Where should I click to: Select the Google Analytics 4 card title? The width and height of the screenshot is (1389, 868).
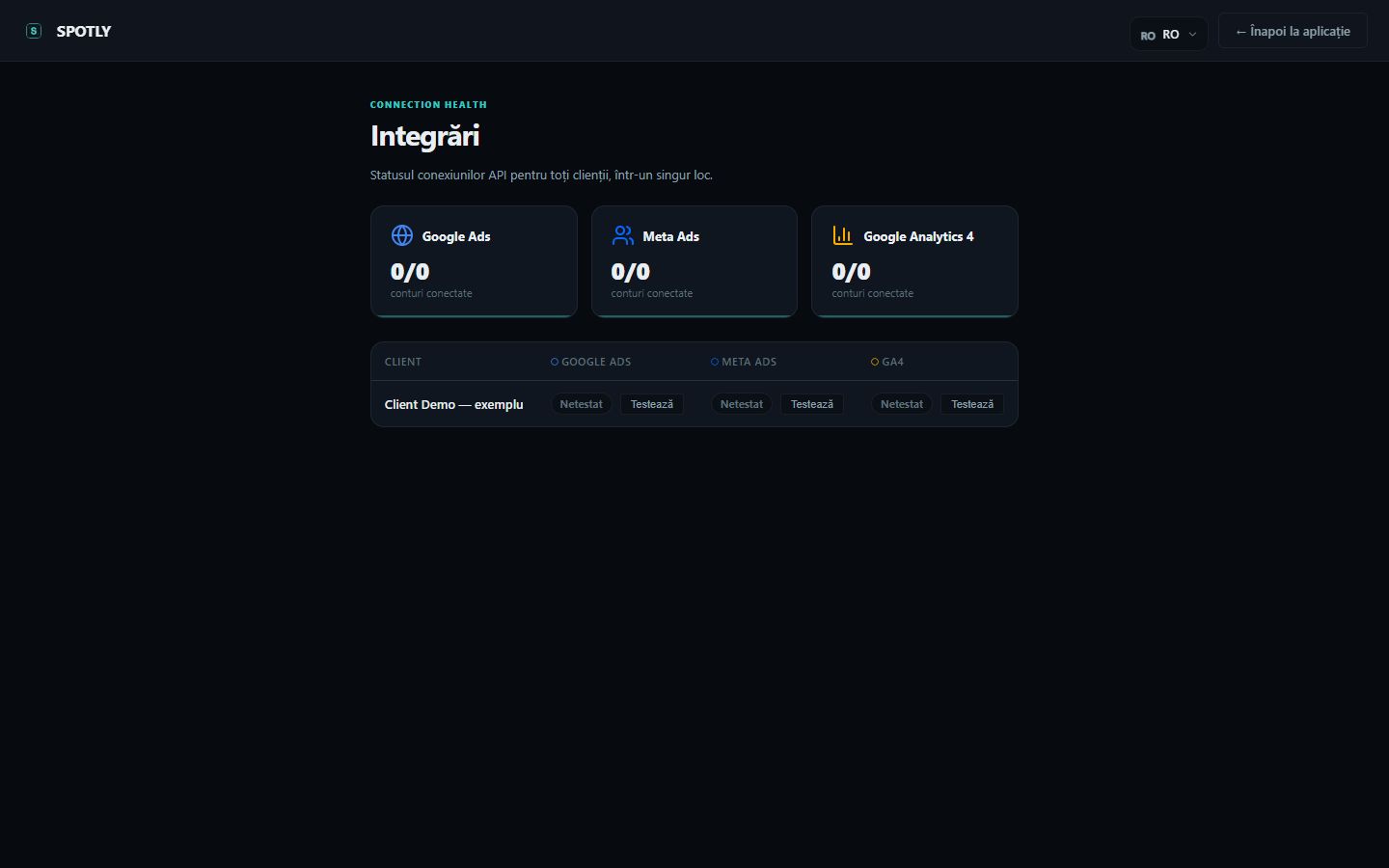point(918,236)
